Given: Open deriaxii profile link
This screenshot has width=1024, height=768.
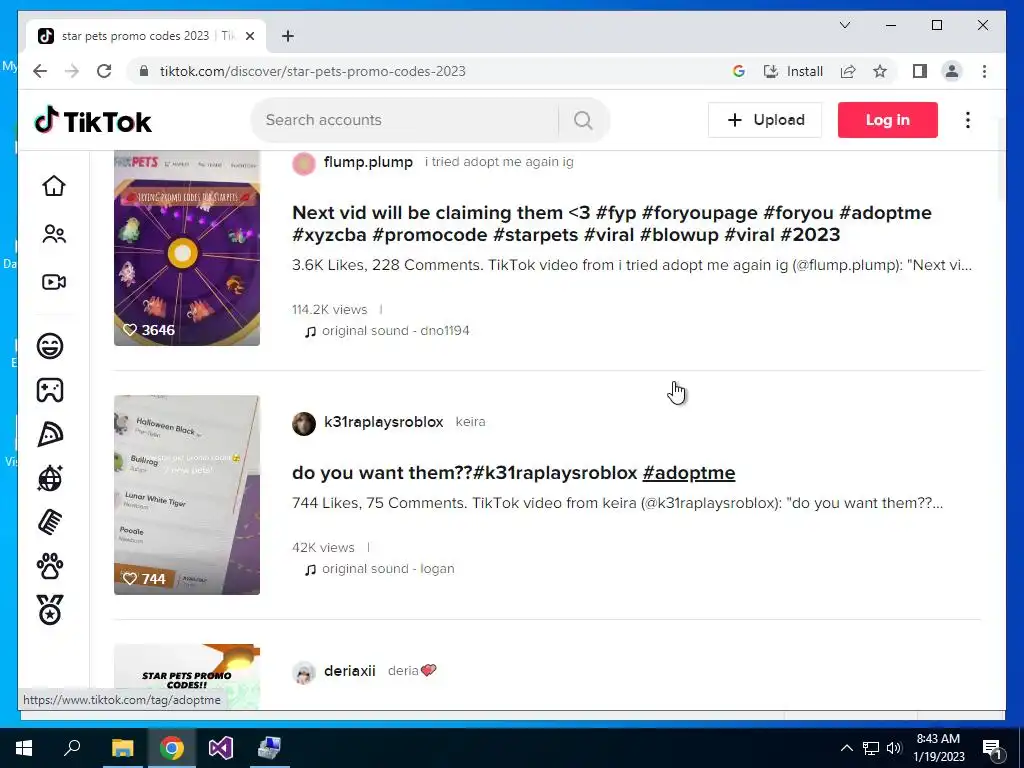Looking at the screenshot, I should [349, 671].
